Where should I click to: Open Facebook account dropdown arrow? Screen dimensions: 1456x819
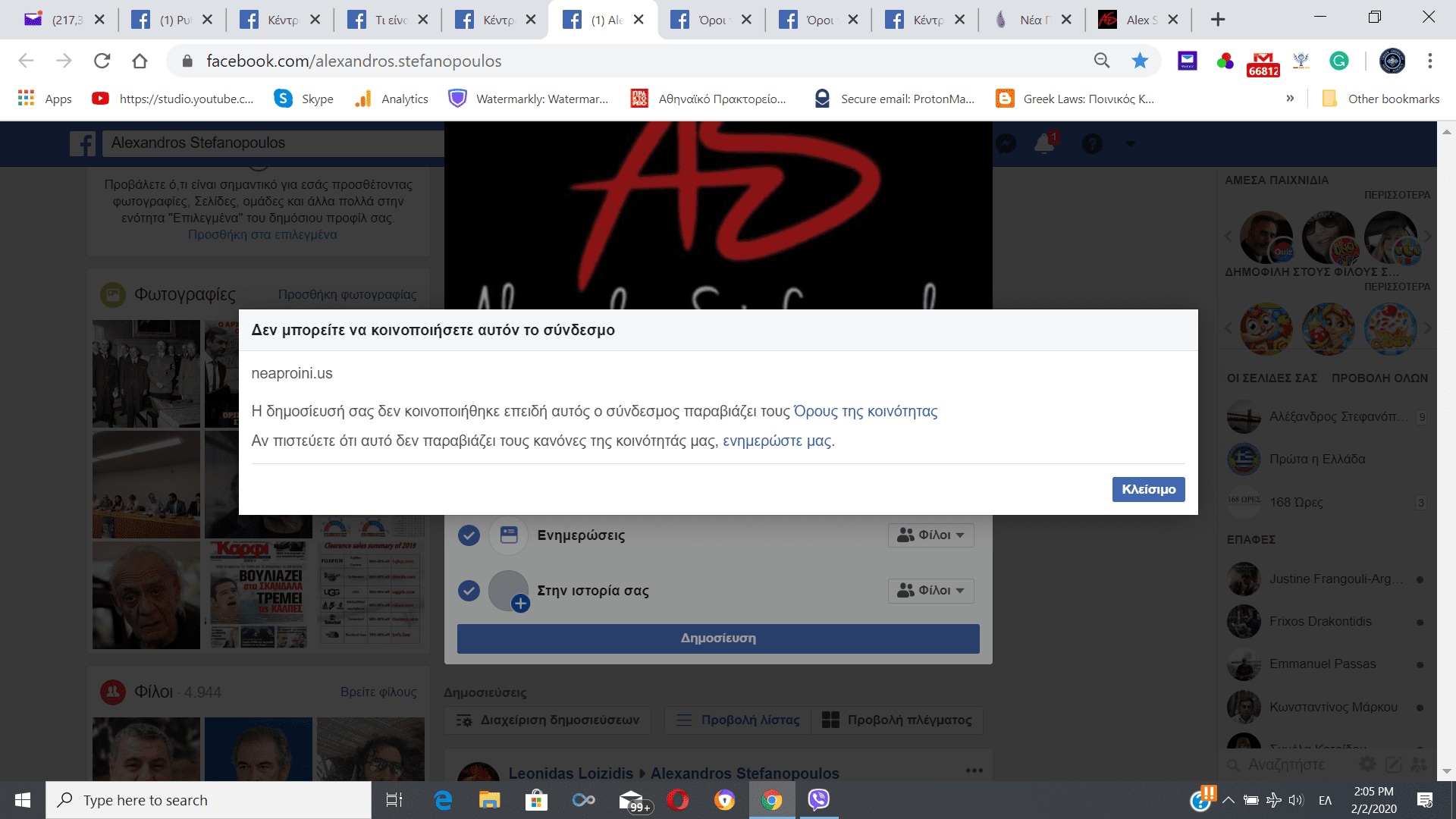pos(1131,143)
